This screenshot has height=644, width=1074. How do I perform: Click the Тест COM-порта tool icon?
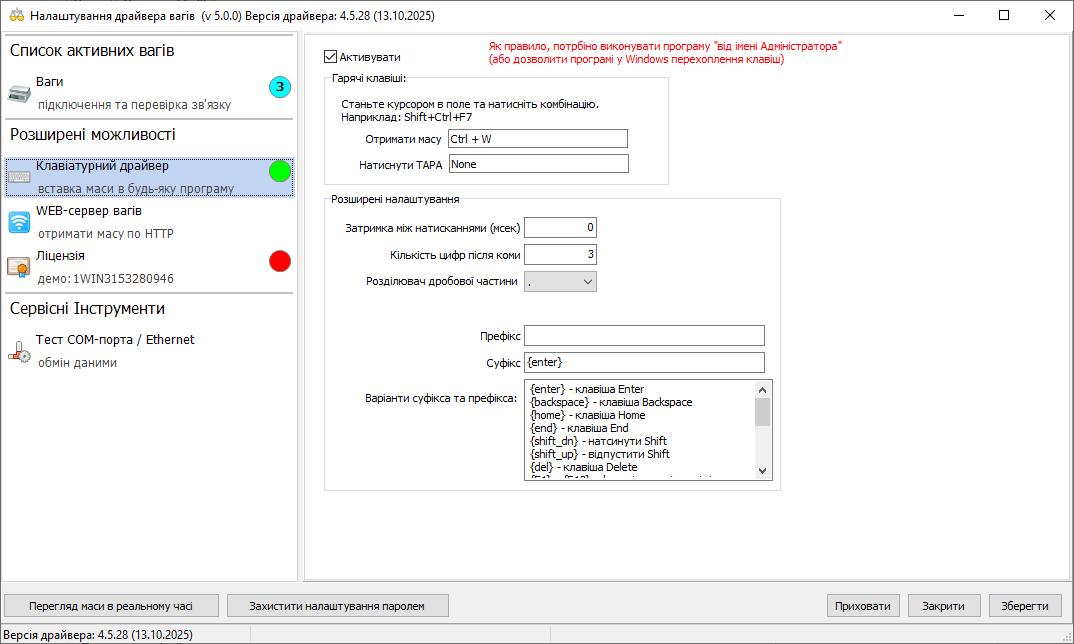[20, 351]
